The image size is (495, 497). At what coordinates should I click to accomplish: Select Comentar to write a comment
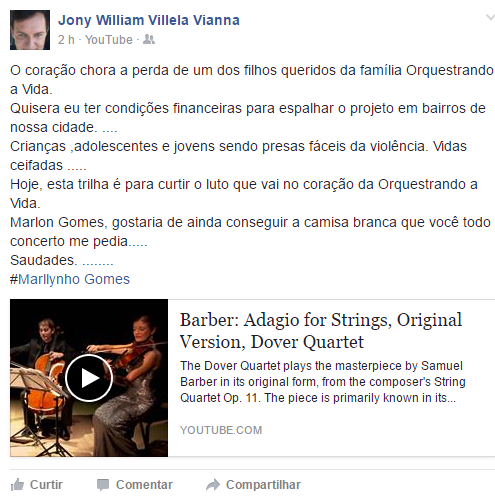(135, 485)
